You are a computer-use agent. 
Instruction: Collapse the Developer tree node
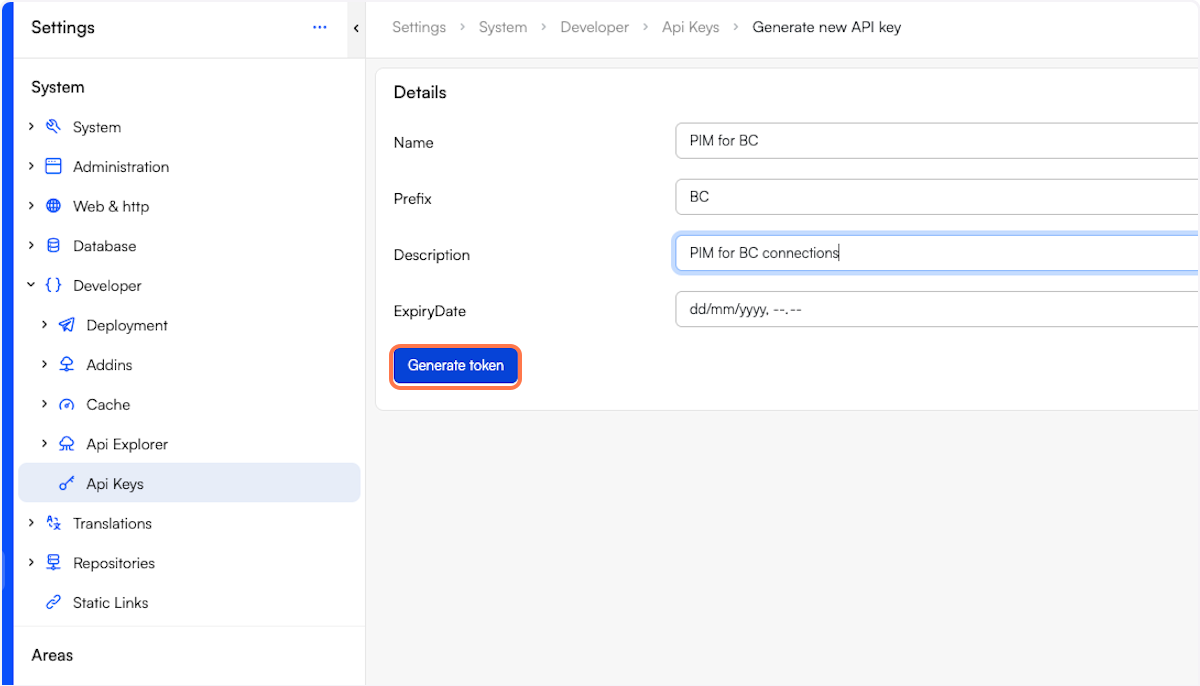click(31, 285)
